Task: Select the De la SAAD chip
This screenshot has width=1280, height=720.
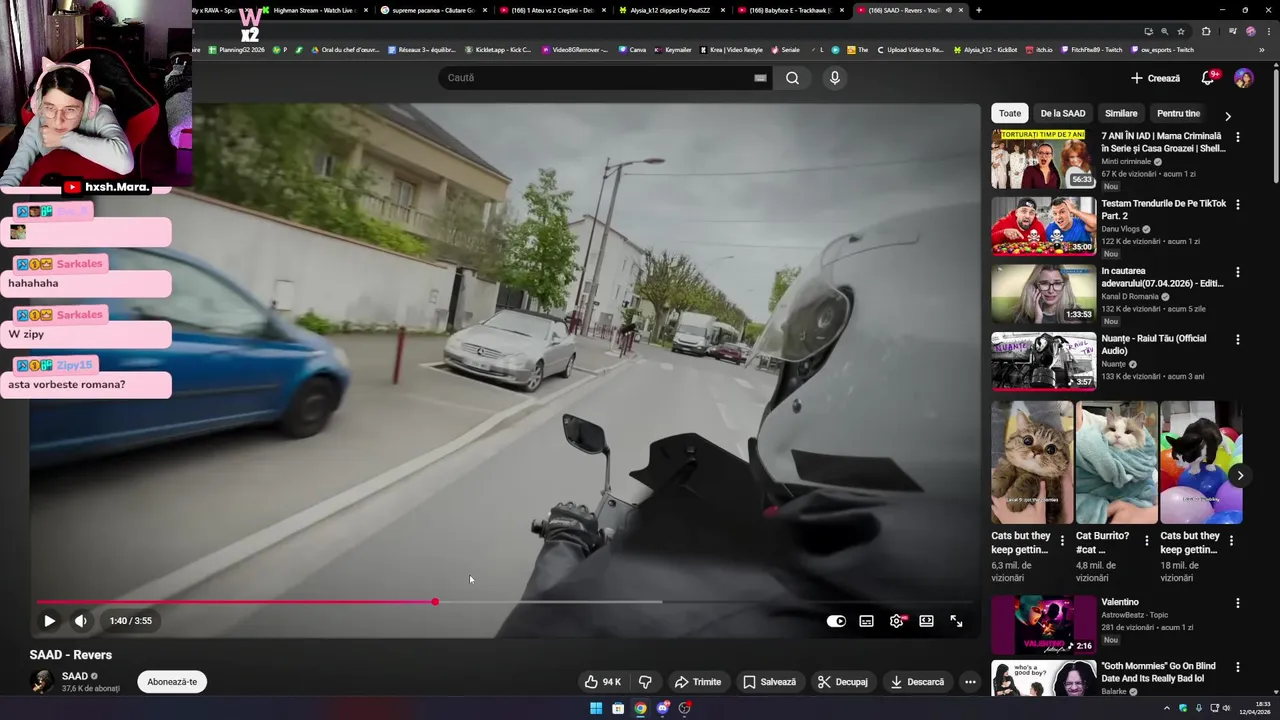Action: coord(1062,114)
